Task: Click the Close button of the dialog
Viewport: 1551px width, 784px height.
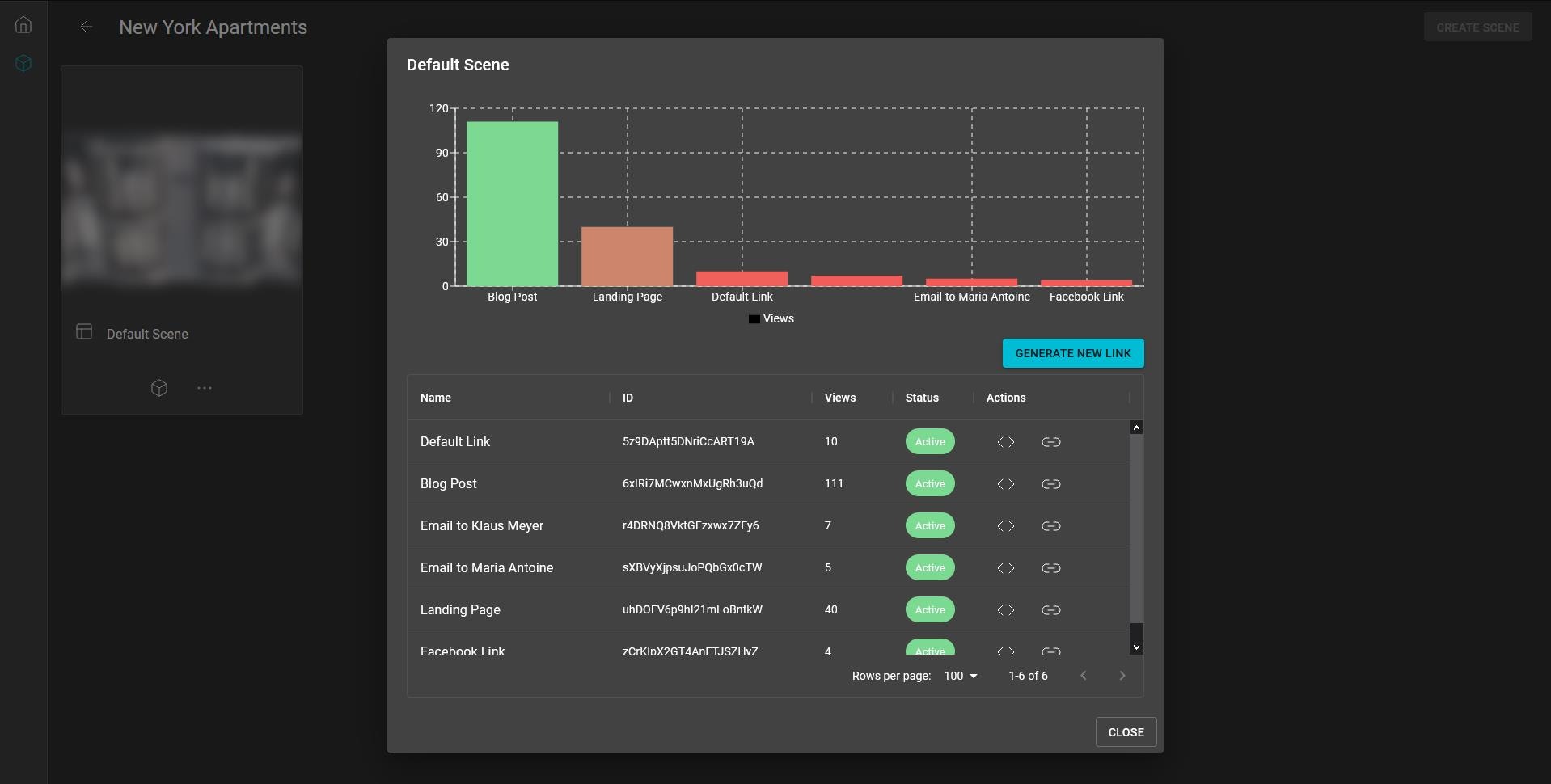Action: 1126,732
